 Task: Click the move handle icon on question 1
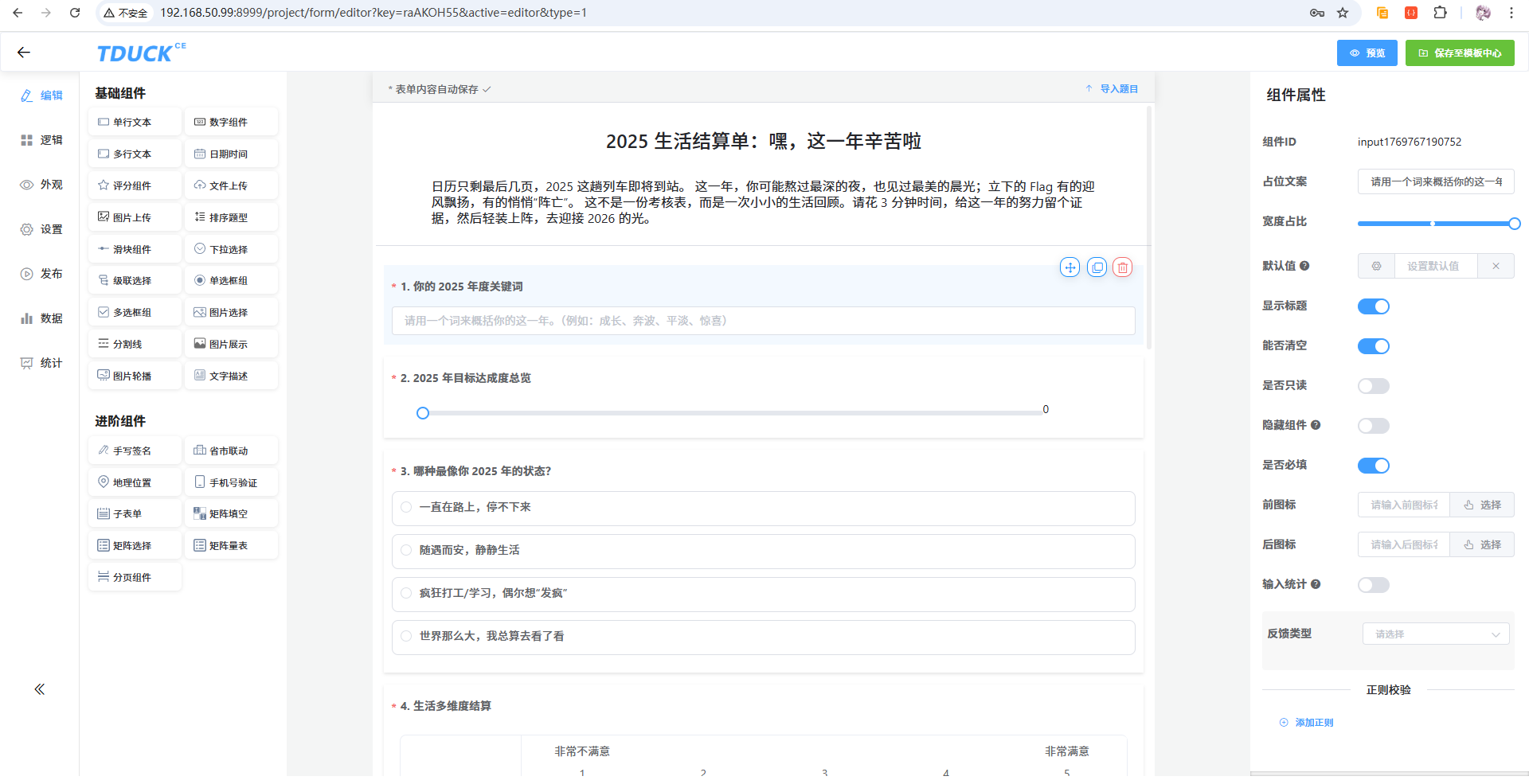(x=1070, y=267)
